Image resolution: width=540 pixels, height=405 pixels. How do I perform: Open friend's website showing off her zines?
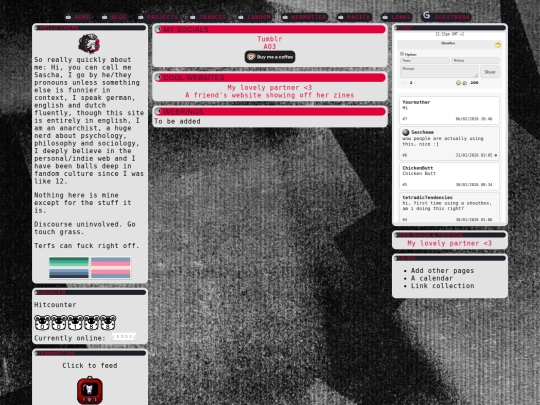pyautogui.click(x=270, y=95)
